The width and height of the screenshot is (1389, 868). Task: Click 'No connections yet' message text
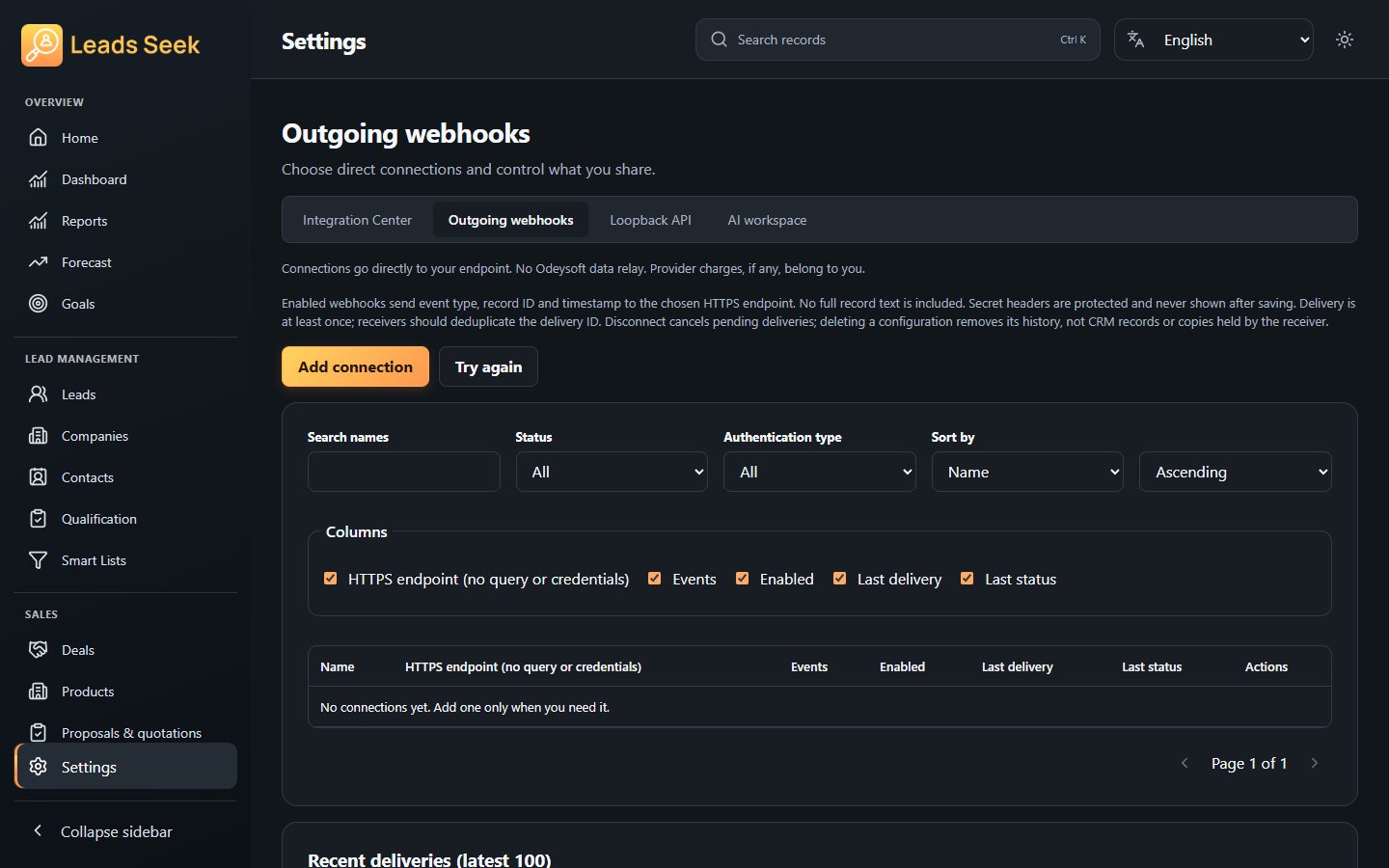[x=465, y=707]
